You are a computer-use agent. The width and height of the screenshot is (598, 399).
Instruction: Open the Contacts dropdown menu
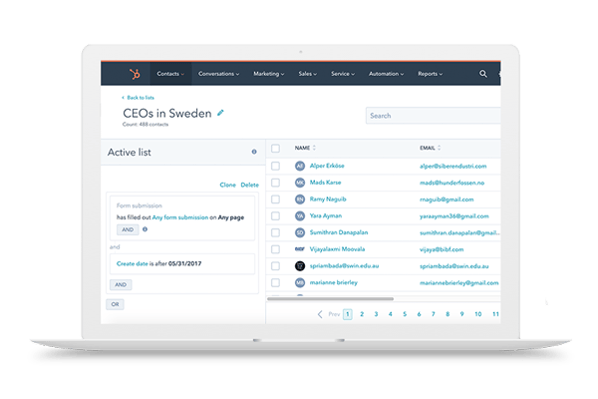[170, 74]
